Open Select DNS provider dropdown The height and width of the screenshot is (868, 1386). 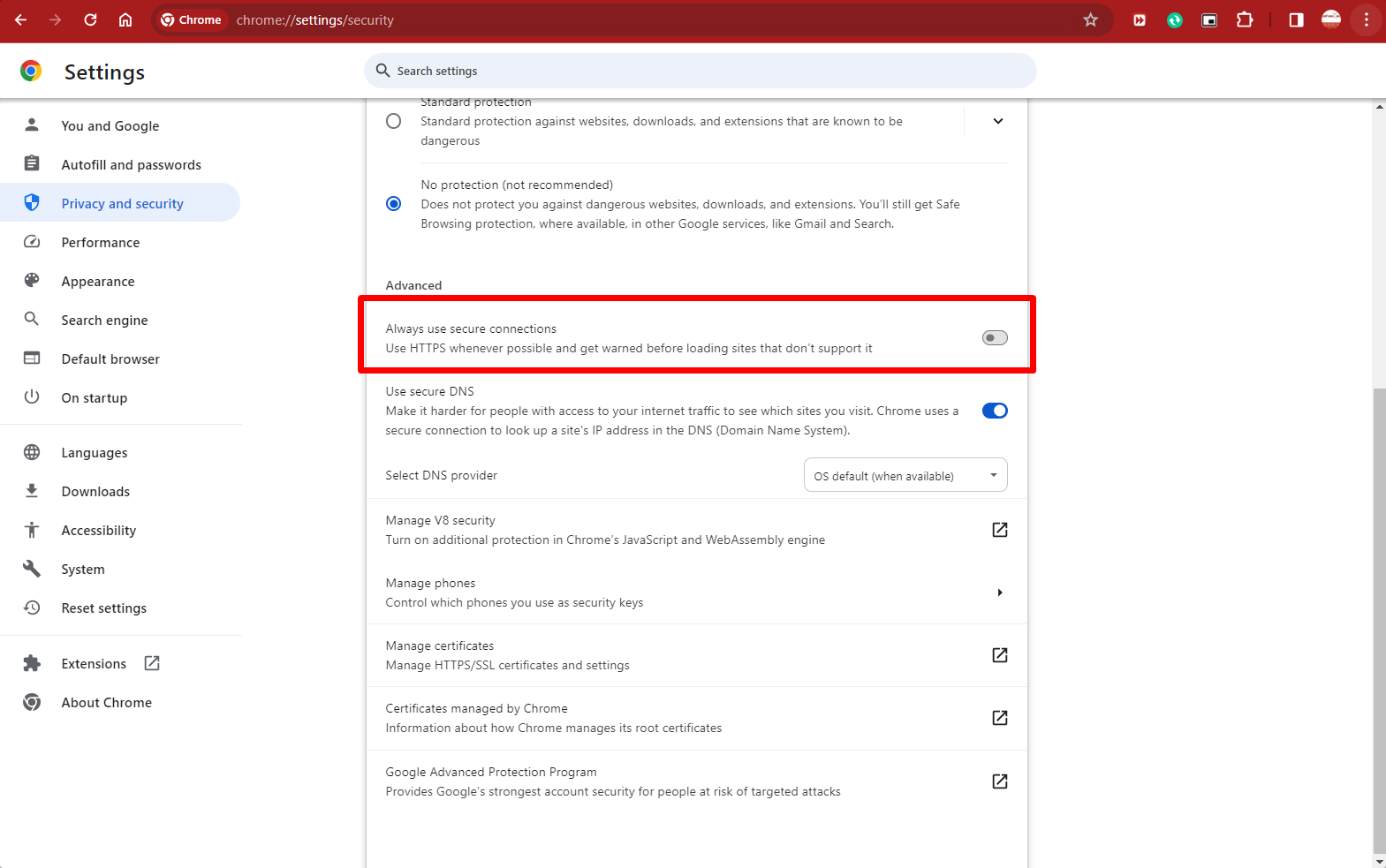tap(905, 475)
